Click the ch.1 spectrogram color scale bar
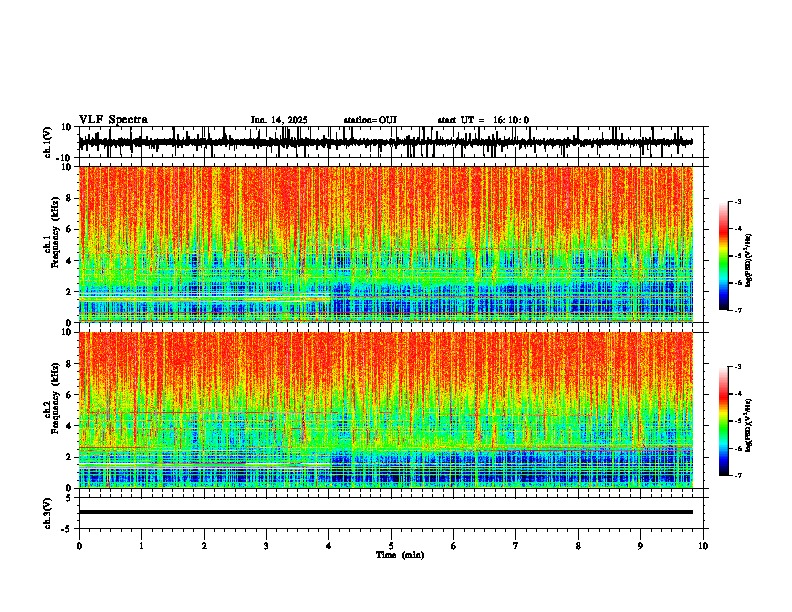The width and height of the screenshot is (792, 612). coord(723,256)
